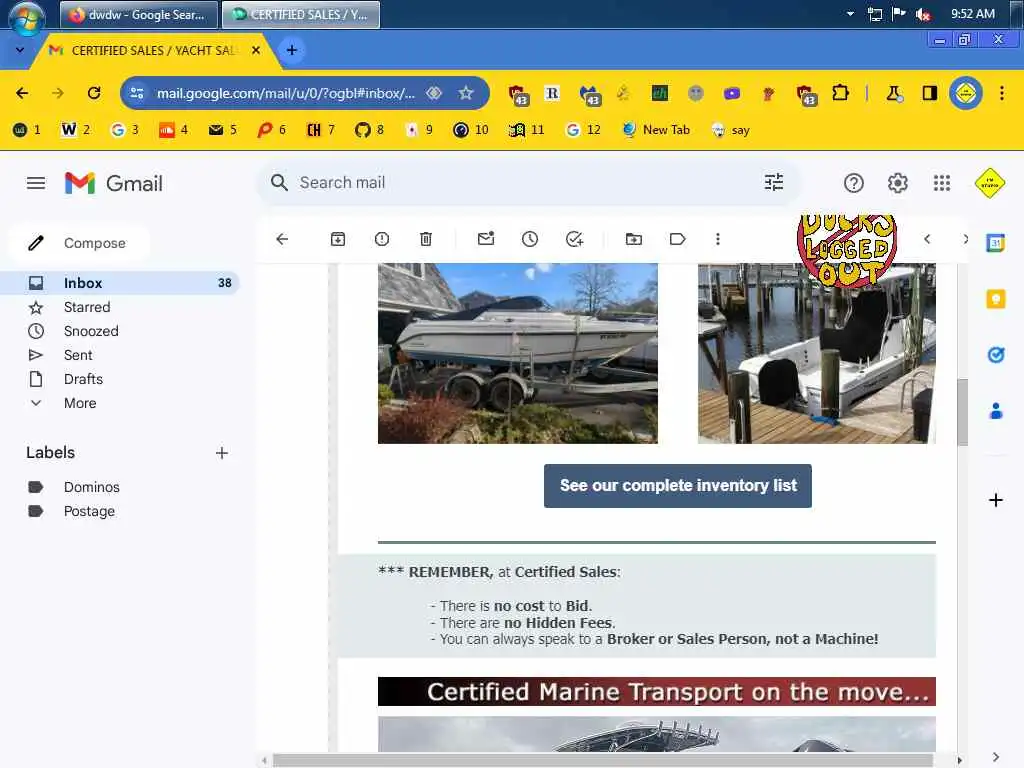Apply label to email icon
The height and width of the screenshot is (768, 1024).
click(x=677, y=239)
